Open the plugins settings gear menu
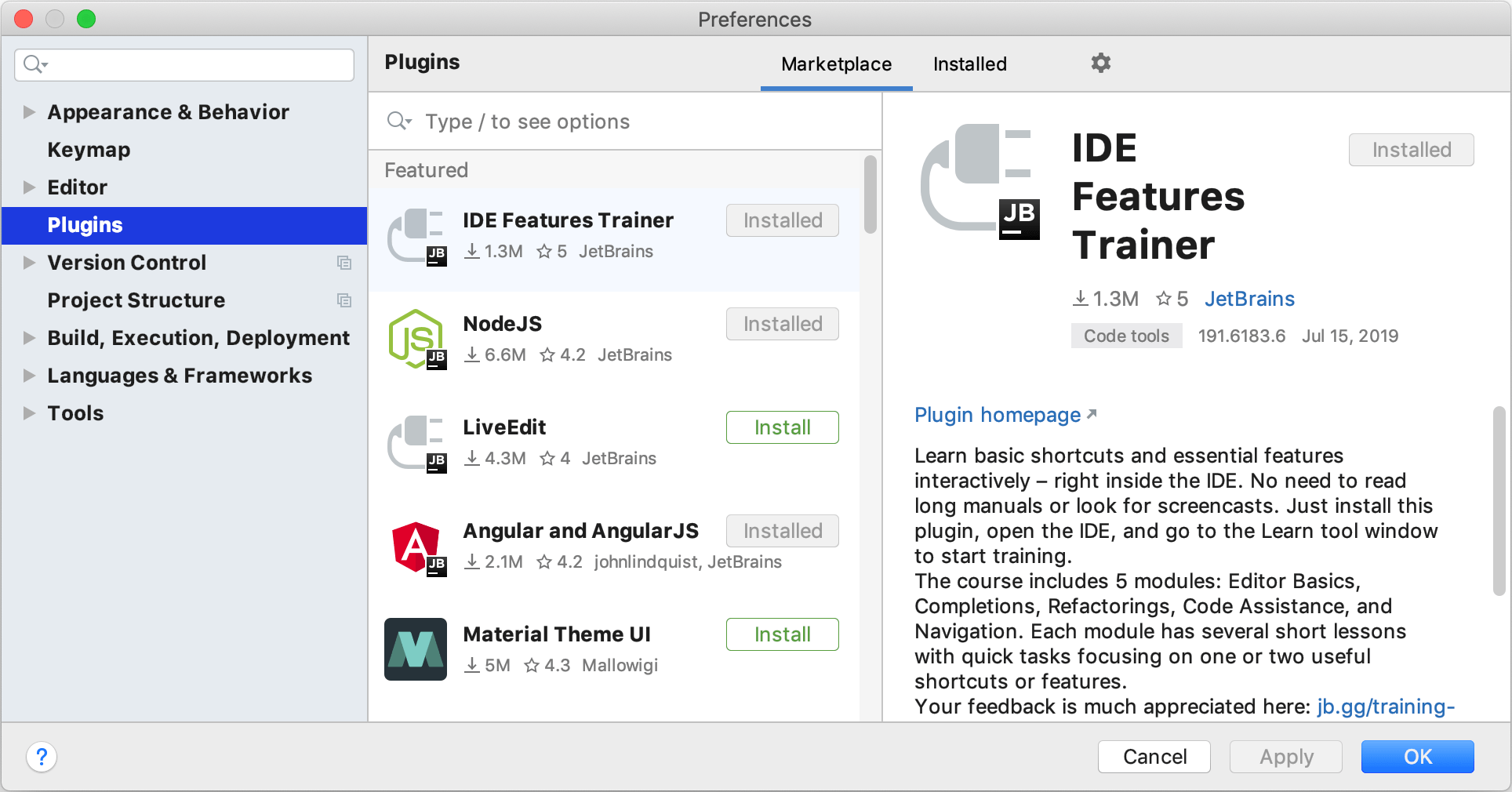Image resolution: width=1512 pixels, height=792 pixels. tap(1101, 63)
